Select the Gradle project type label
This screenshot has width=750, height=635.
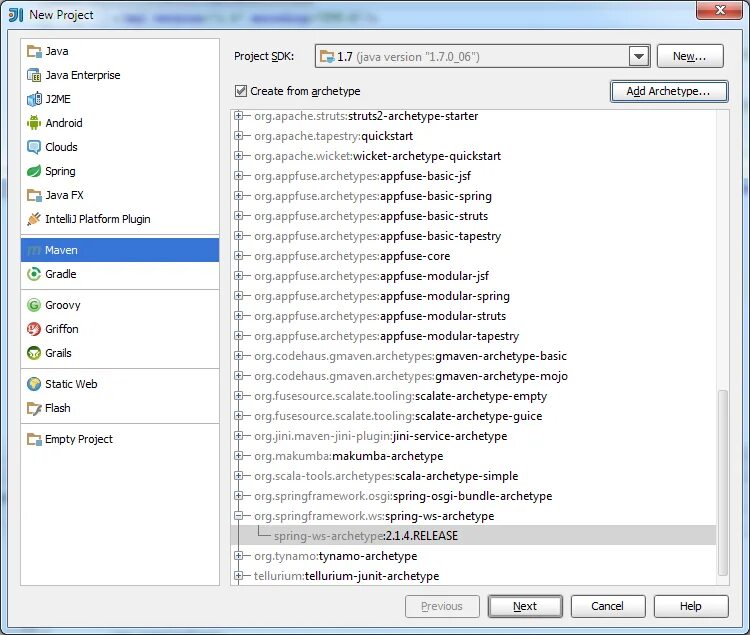tap(61, 274)
